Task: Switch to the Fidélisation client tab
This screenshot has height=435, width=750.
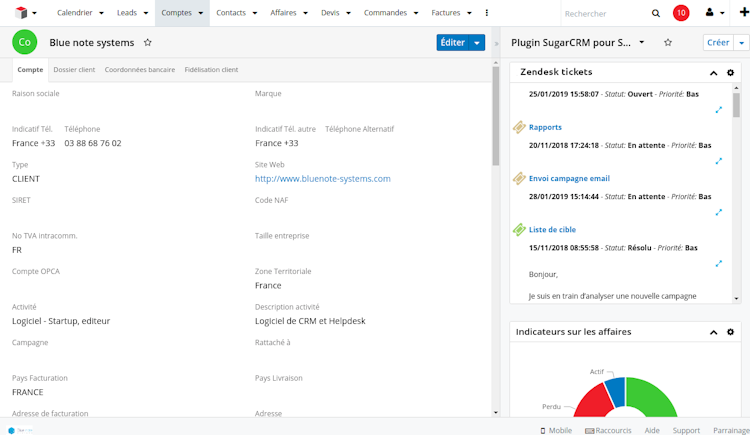Action: point(211,70)
